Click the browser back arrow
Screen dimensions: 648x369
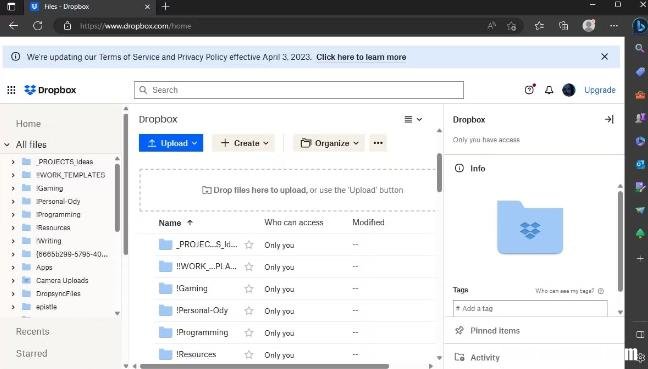click(x=13, y=26)
